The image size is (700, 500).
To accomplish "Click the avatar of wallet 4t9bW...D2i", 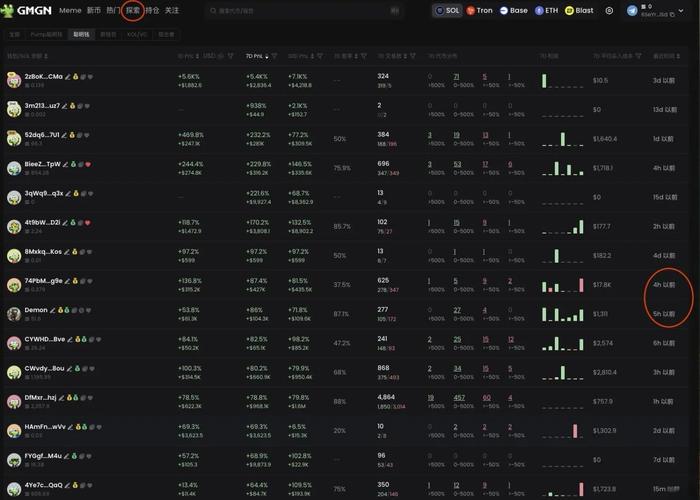I will coord(14,227).
